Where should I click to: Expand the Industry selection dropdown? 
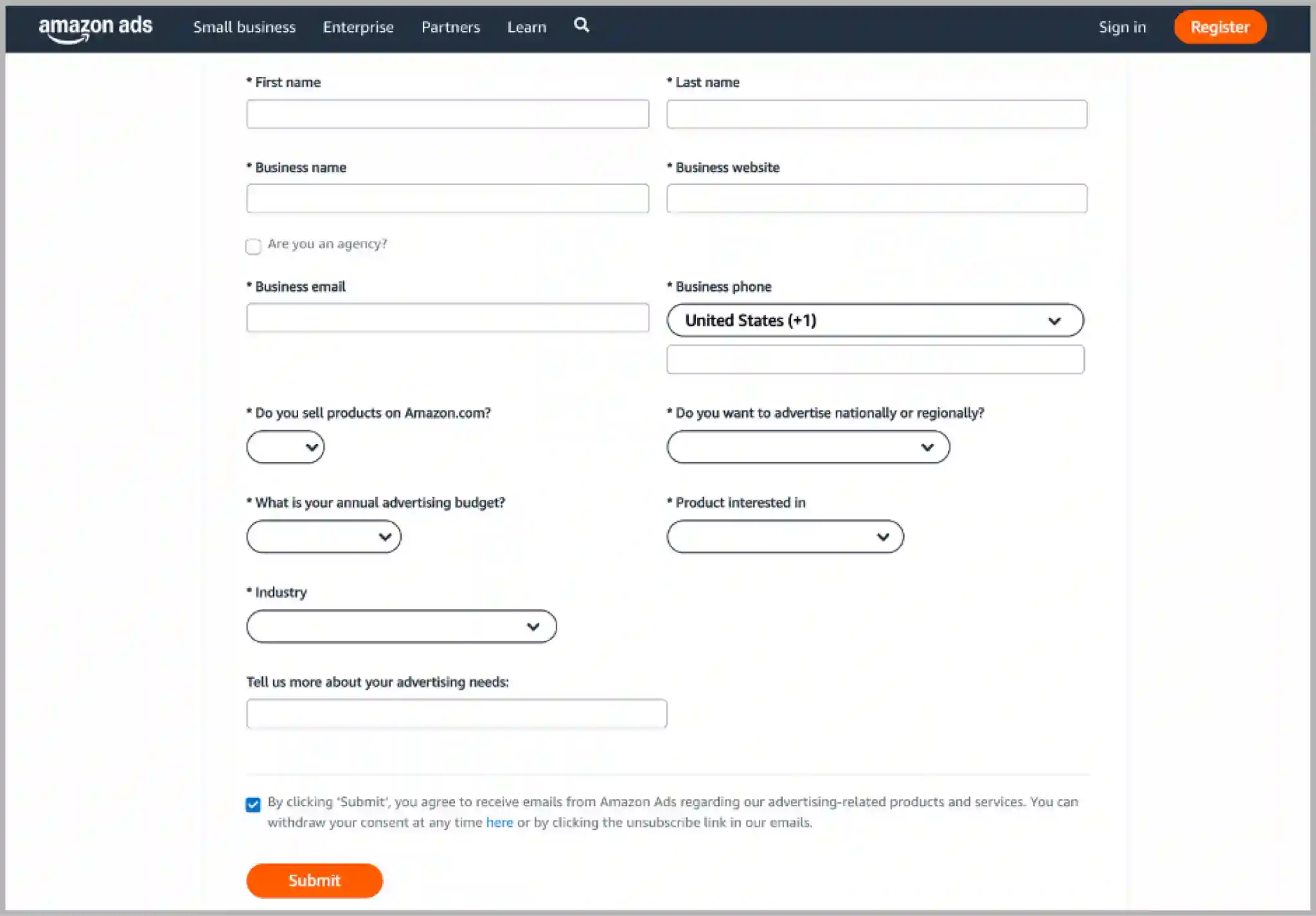(x=400, y=626)
